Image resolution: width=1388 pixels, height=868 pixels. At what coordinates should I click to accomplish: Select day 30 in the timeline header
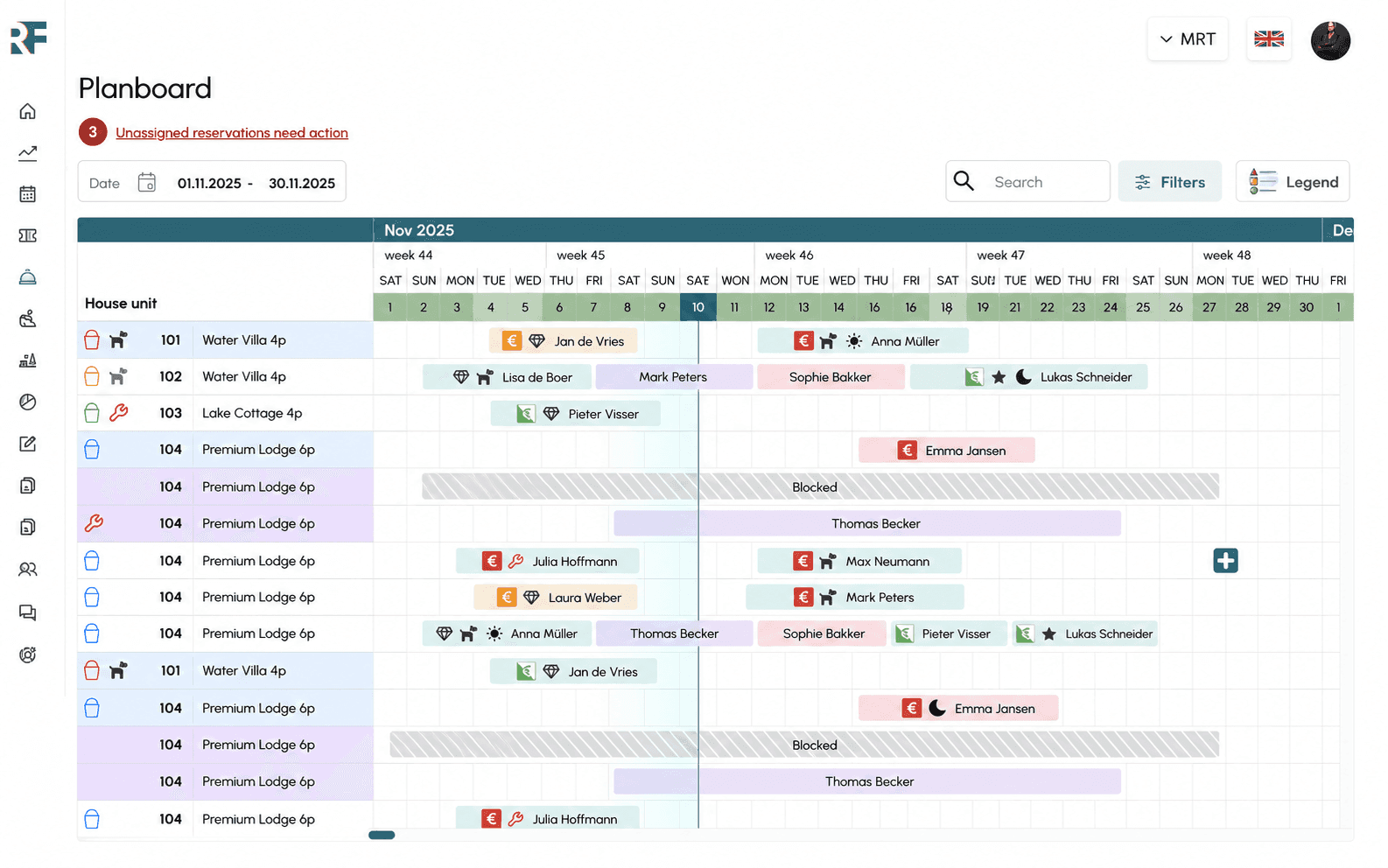(x=1307, y=307)
